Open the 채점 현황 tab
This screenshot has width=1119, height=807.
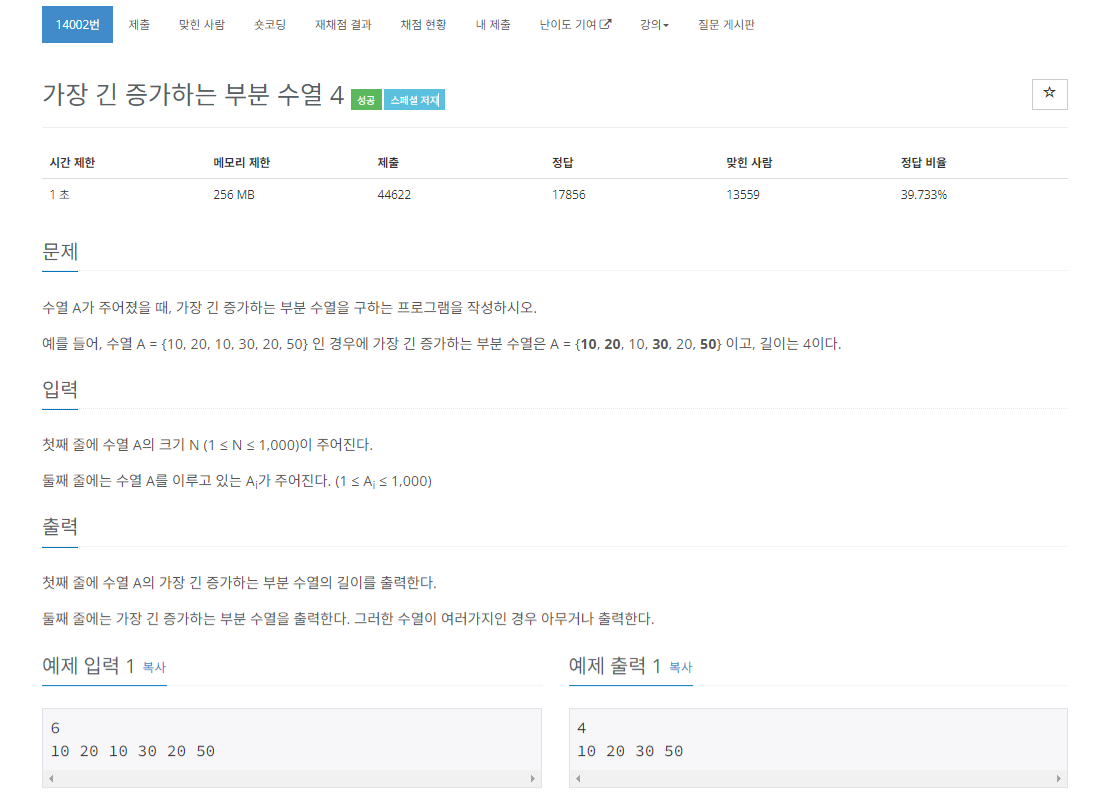[x=423, y=24]
